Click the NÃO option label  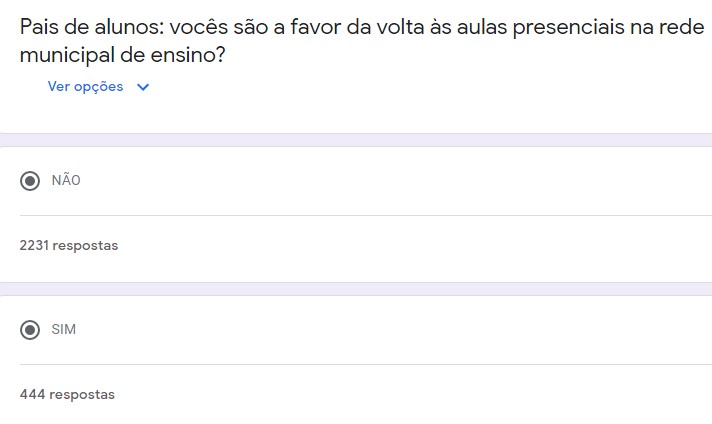click(66, 181)
